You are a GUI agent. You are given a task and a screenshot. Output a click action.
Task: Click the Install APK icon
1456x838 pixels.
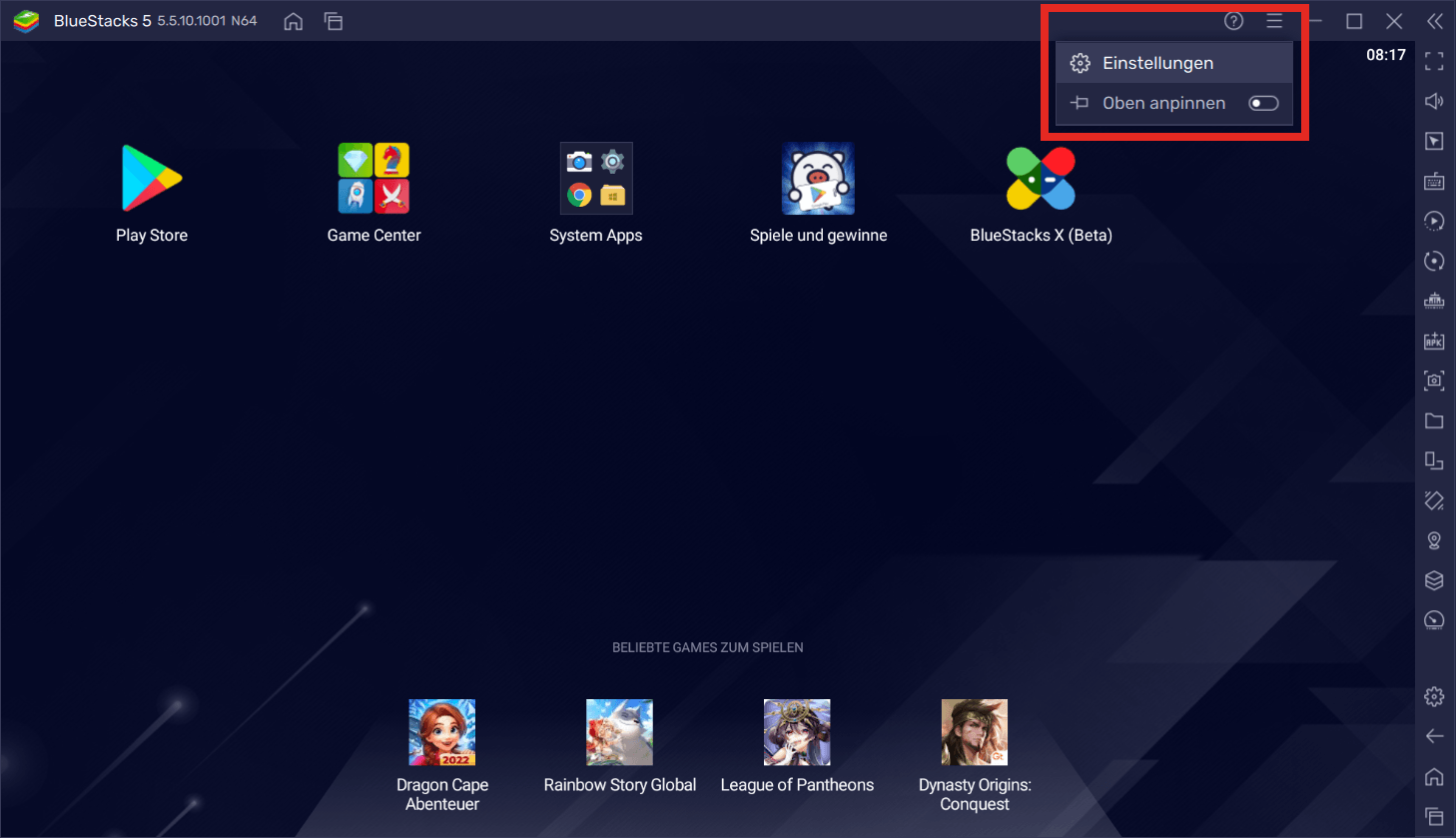coord(1434,341)
